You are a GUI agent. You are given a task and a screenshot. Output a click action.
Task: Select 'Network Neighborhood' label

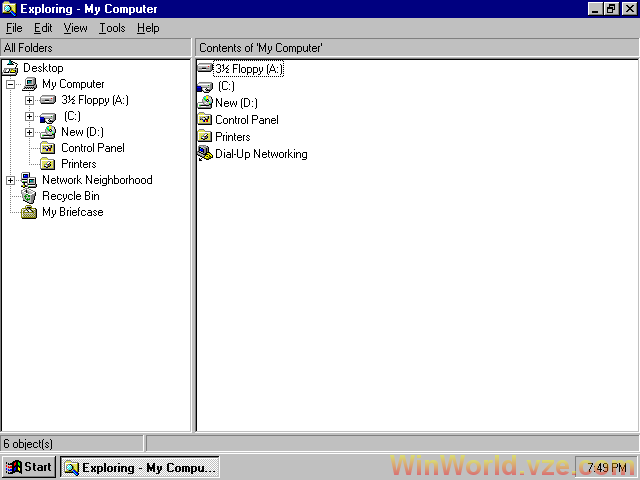pyautogui.click(x=97, y=180)
